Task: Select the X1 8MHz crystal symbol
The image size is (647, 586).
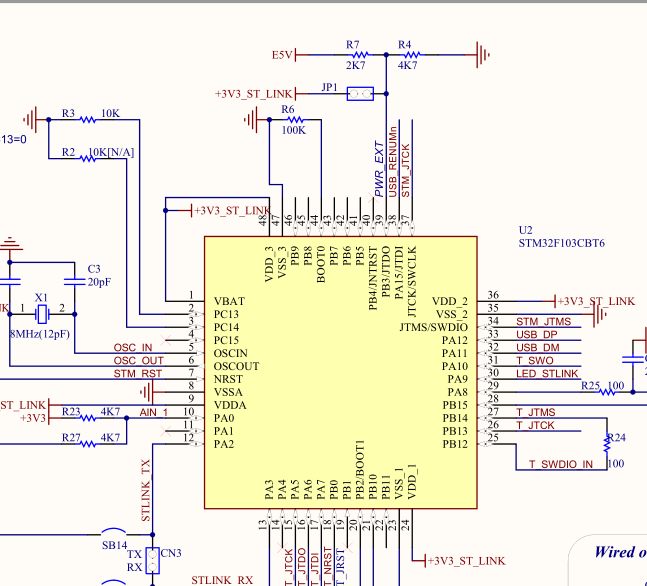Action: pyautogui.click(x=42, y=314)
